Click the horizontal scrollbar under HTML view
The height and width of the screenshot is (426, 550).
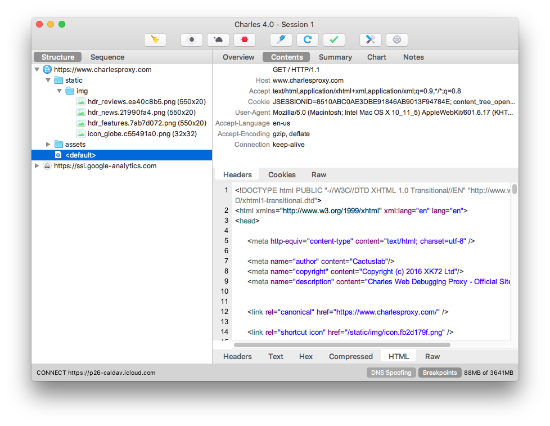pyautogui.click(x=342, y=345)
